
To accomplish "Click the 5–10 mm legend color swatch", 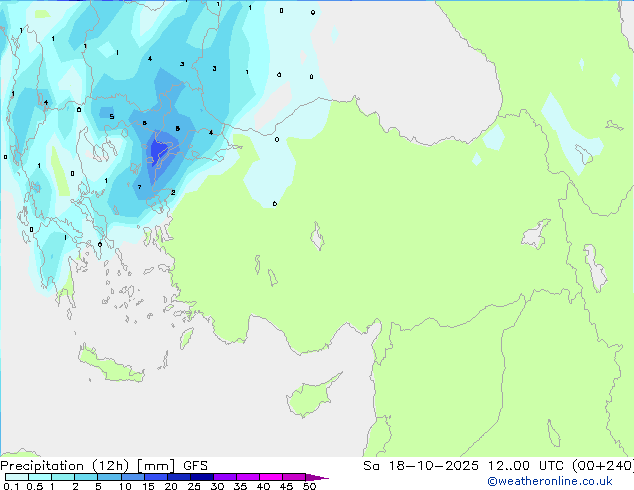I will pos(109,477).
